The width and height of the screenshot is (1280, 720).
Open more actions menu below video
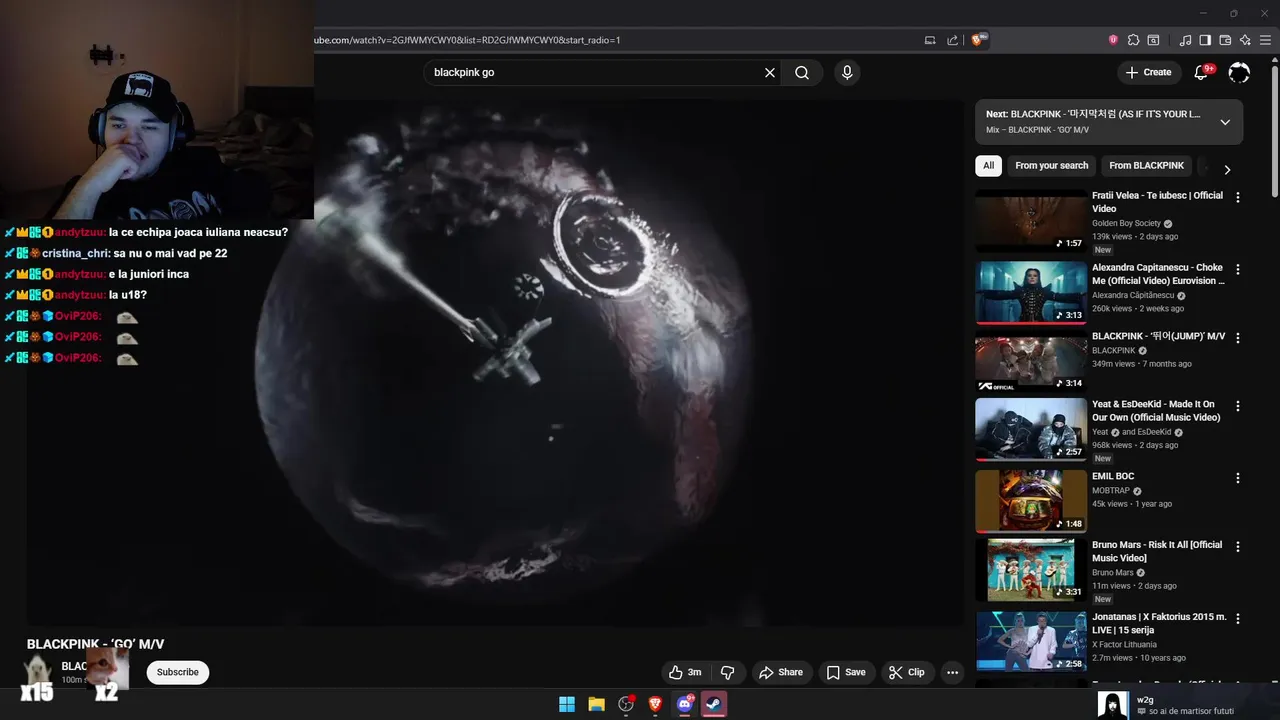952,672
